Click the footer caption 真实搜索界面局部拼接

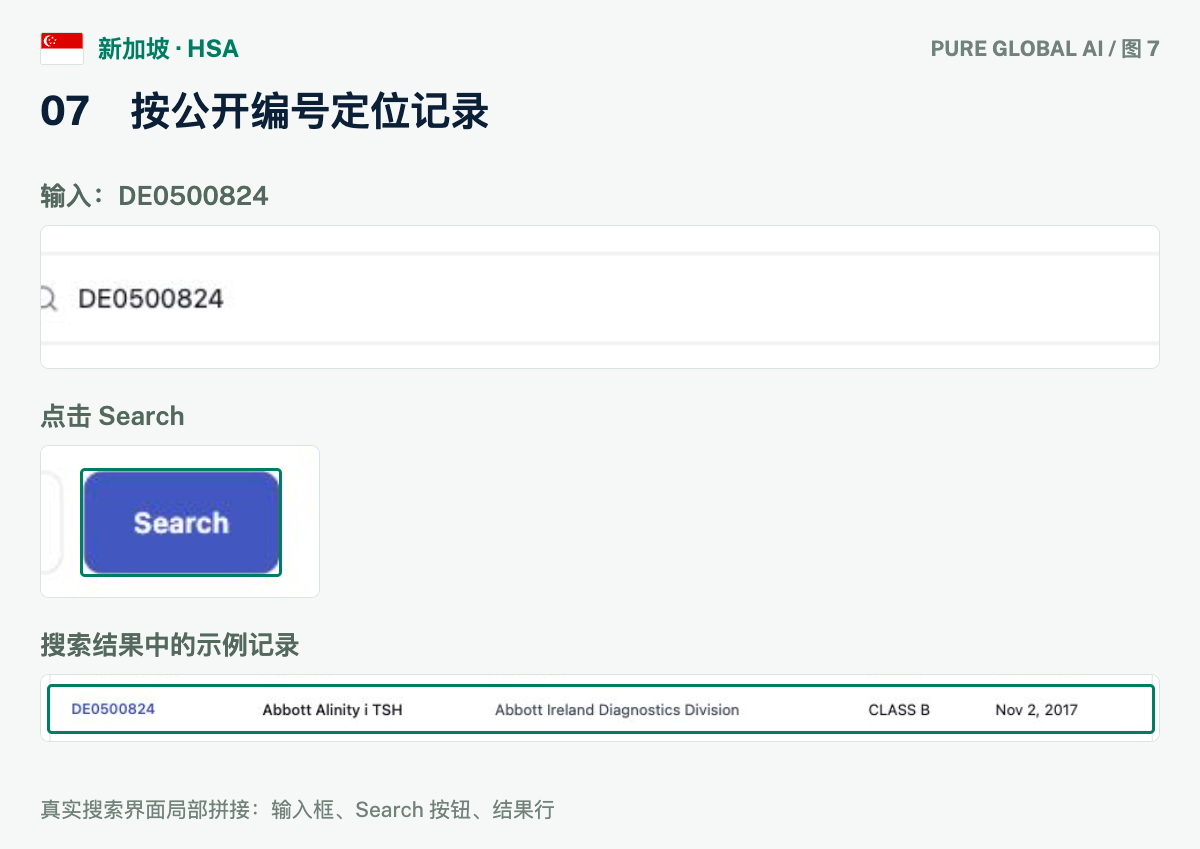(x=297, y=809)
